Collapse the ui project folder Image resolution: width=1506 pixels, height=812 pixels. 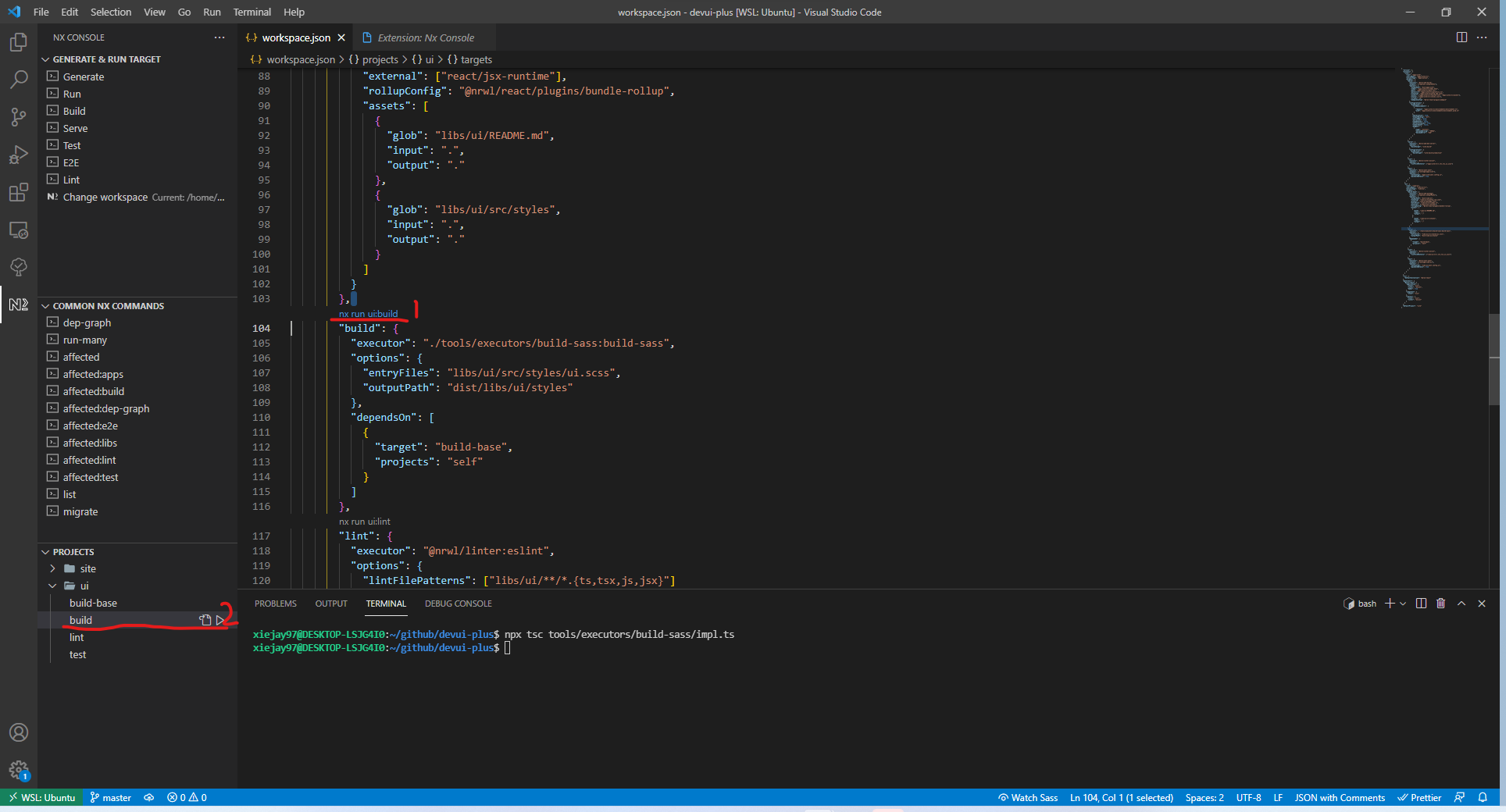click(52, 586)
